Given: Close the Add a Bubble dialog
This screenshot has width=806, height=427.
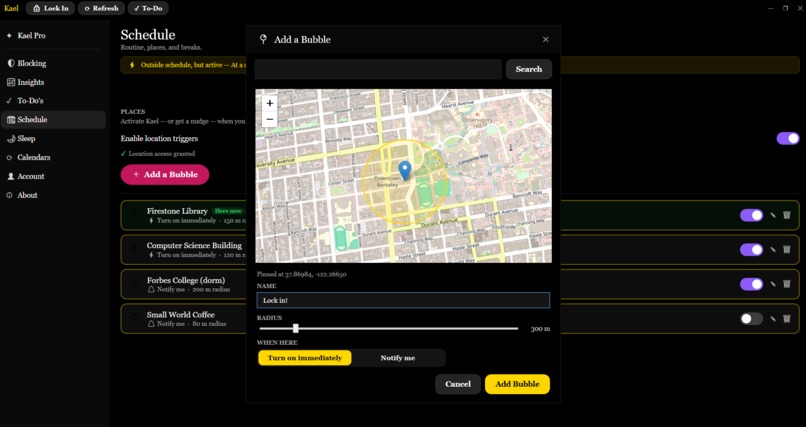Looking at the screenshot, I should coord(545,40).
